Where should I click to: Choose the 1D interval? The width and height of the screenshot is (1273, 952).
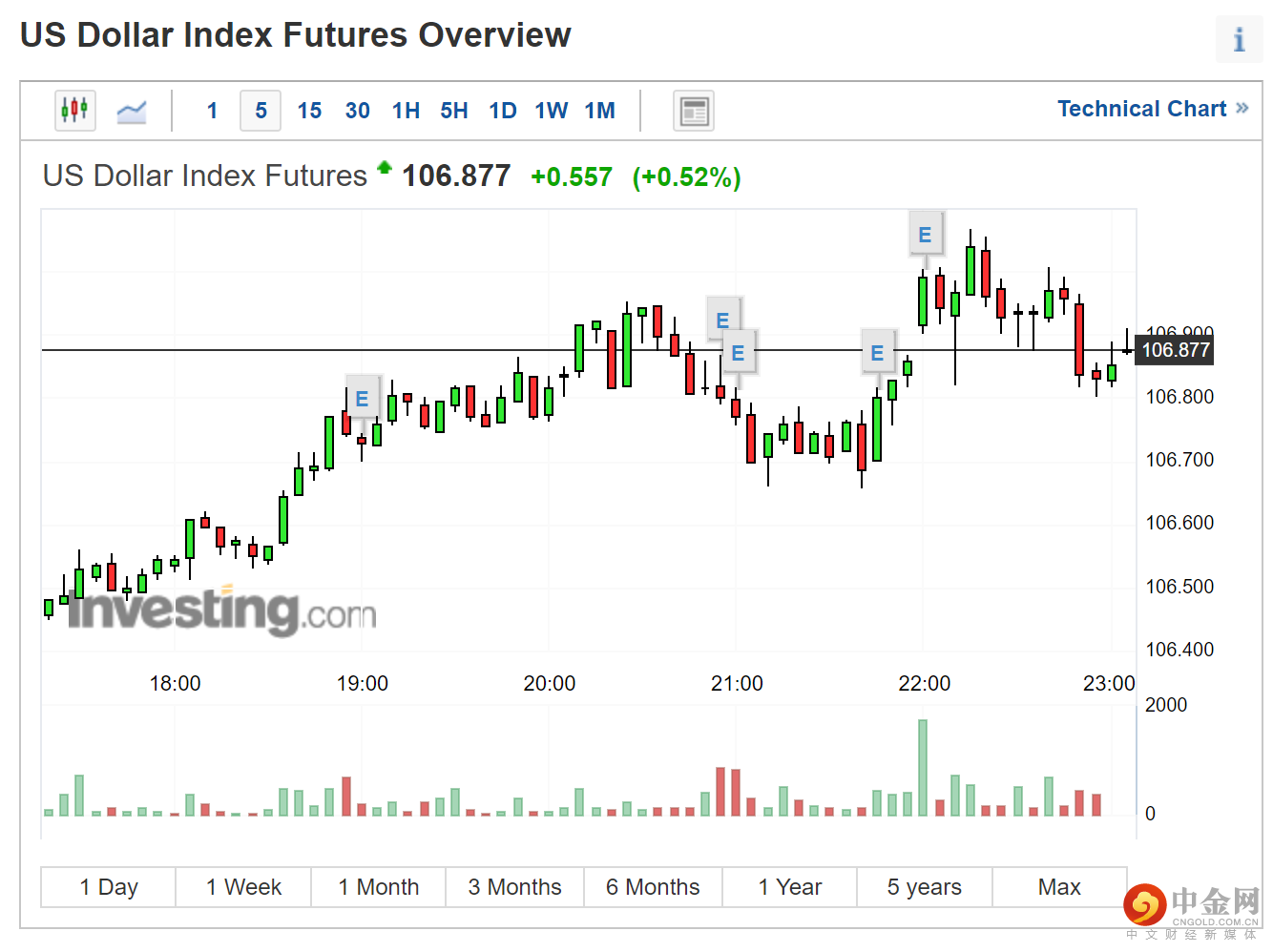tap(502, 111)
